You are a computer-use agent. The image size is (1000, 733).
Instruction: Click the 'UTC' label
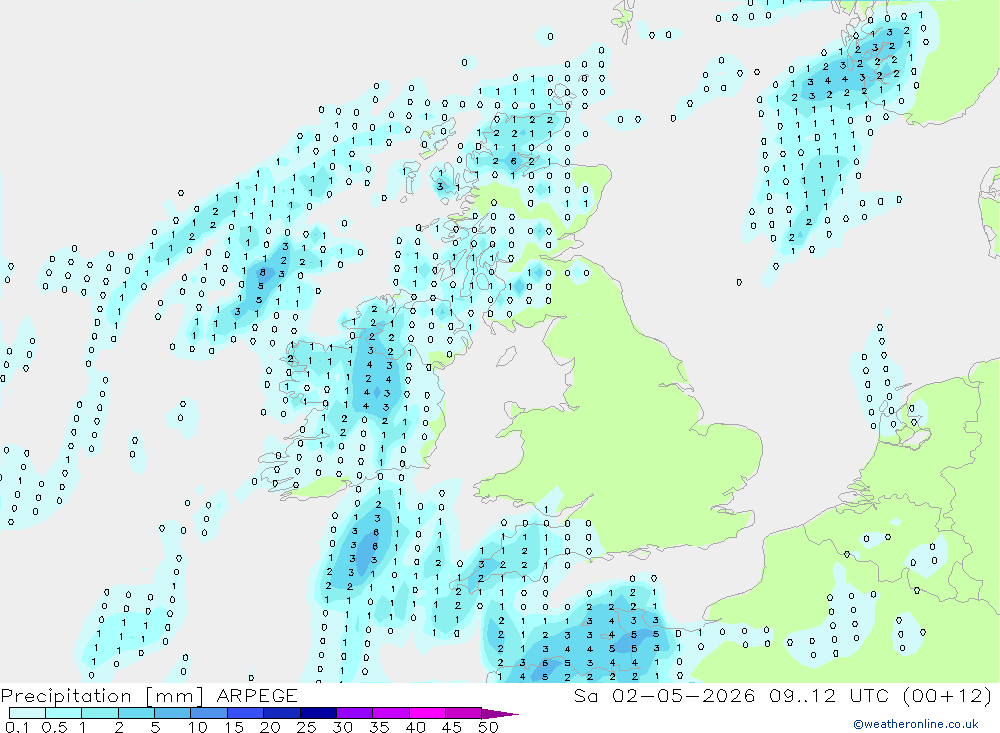(869, 695)
